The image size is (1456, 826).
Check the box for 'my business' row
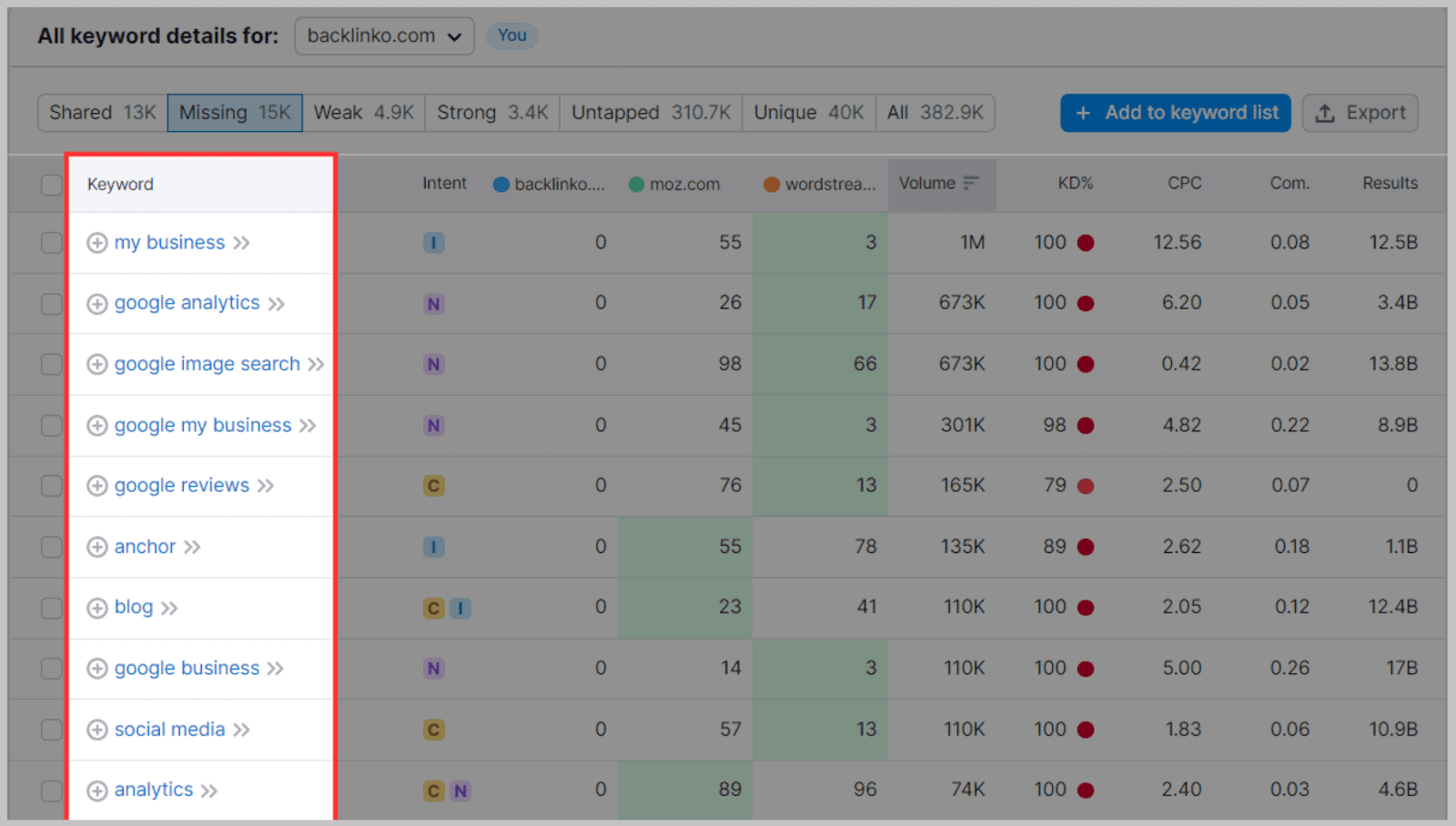[x=52, y=243]
